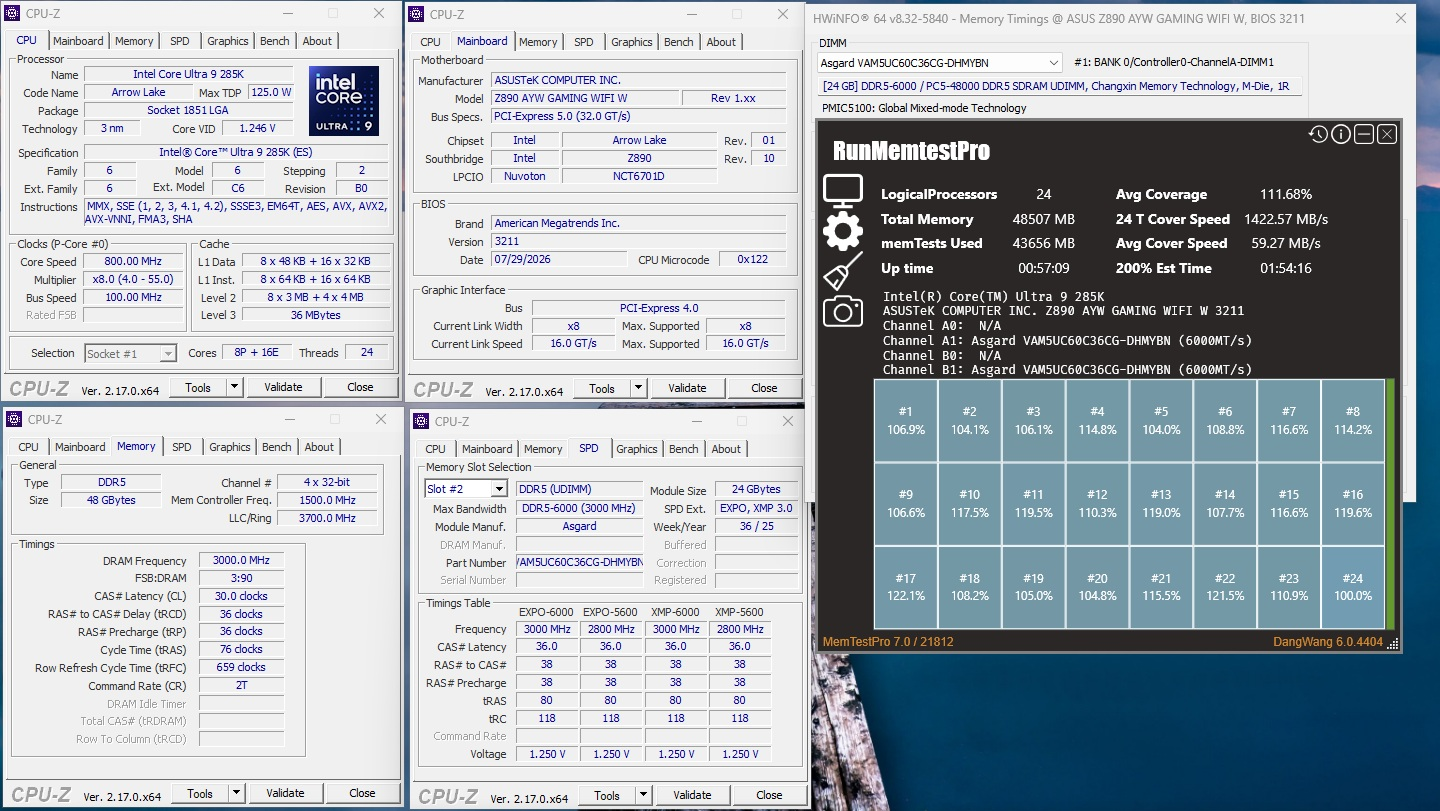This screenshot has height=811, width=1440.
Task: Open Tools dropdown arrow in CPU-Z motherboard window
Action: 638,388
